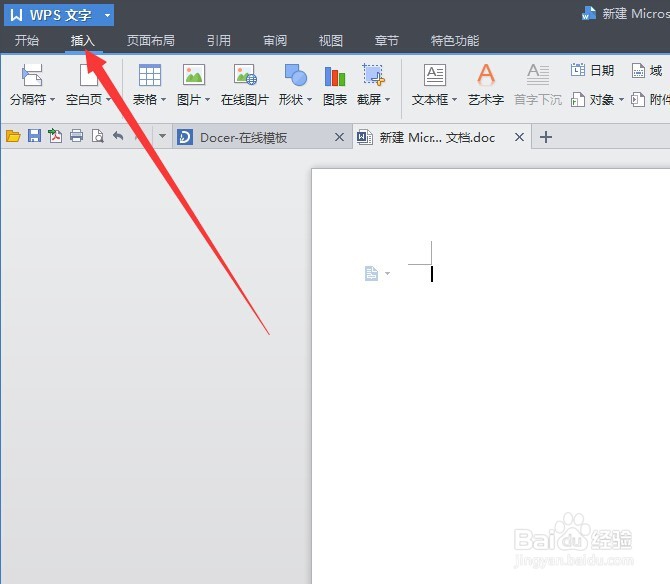
Task: Switch to the 开始 tab
Action: 27,41
